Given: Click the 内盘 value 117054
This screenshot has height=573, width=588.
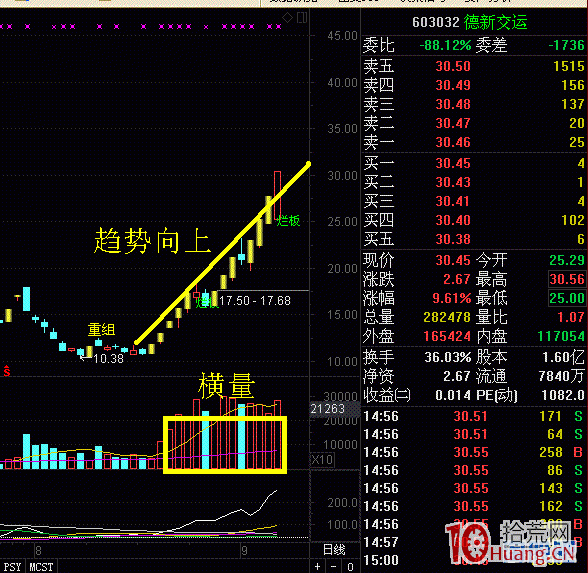Looking at the screenshot, I should pyautogui.click(x=561, y=336).
